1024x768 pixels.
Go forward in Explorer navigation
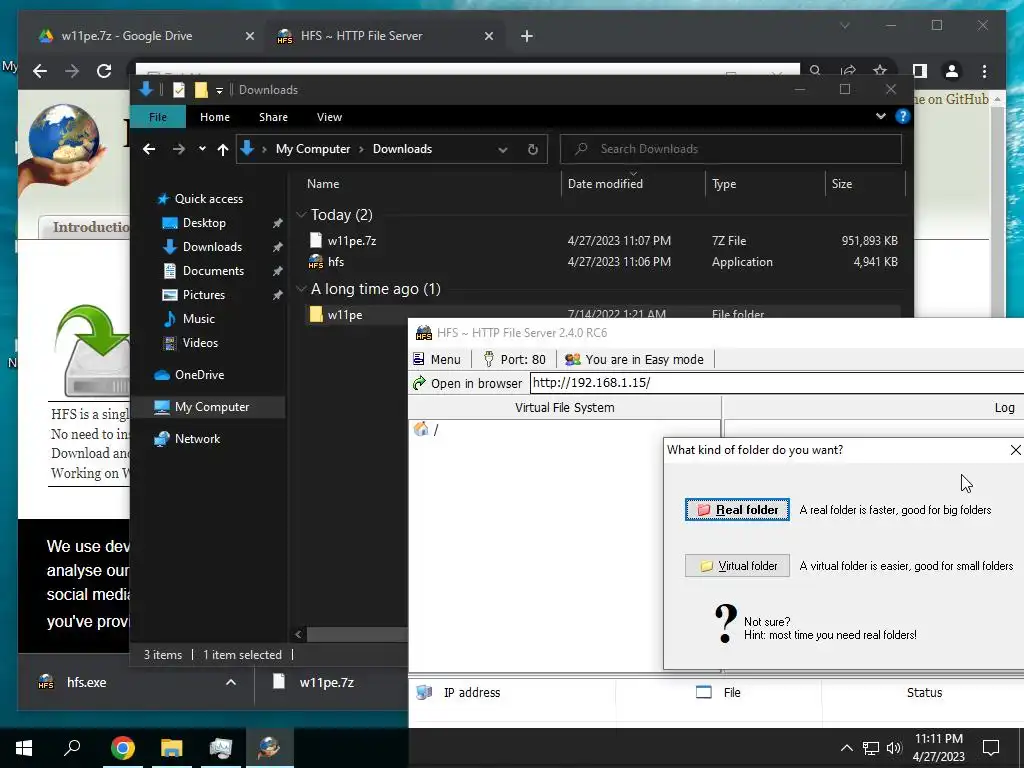pos(178,149)
